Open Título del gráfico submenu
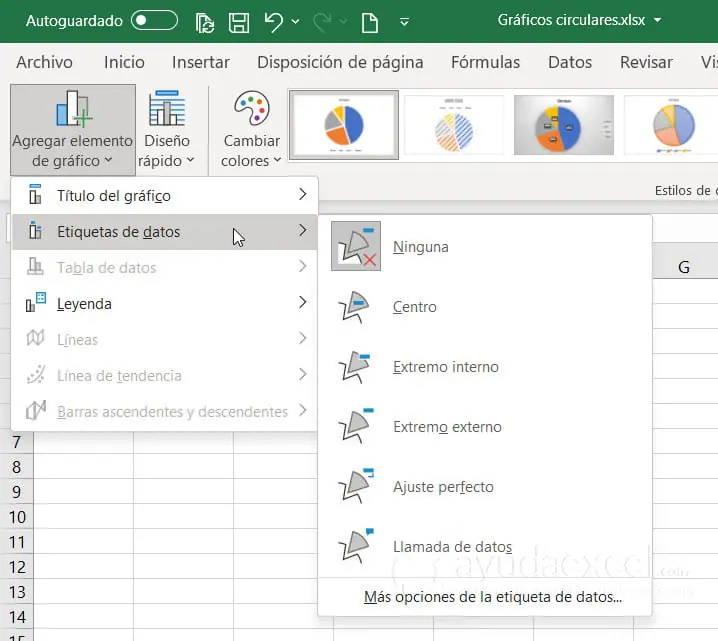718x641 pixels. pyautogui.click(x=165, y=196)
